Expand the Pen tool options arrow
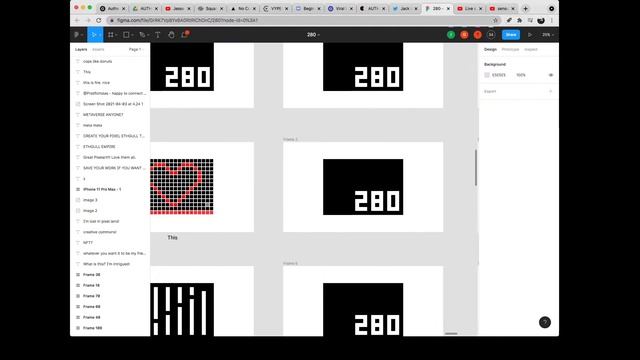The height and width of the screenshot is (360, 640). [148, 35]
